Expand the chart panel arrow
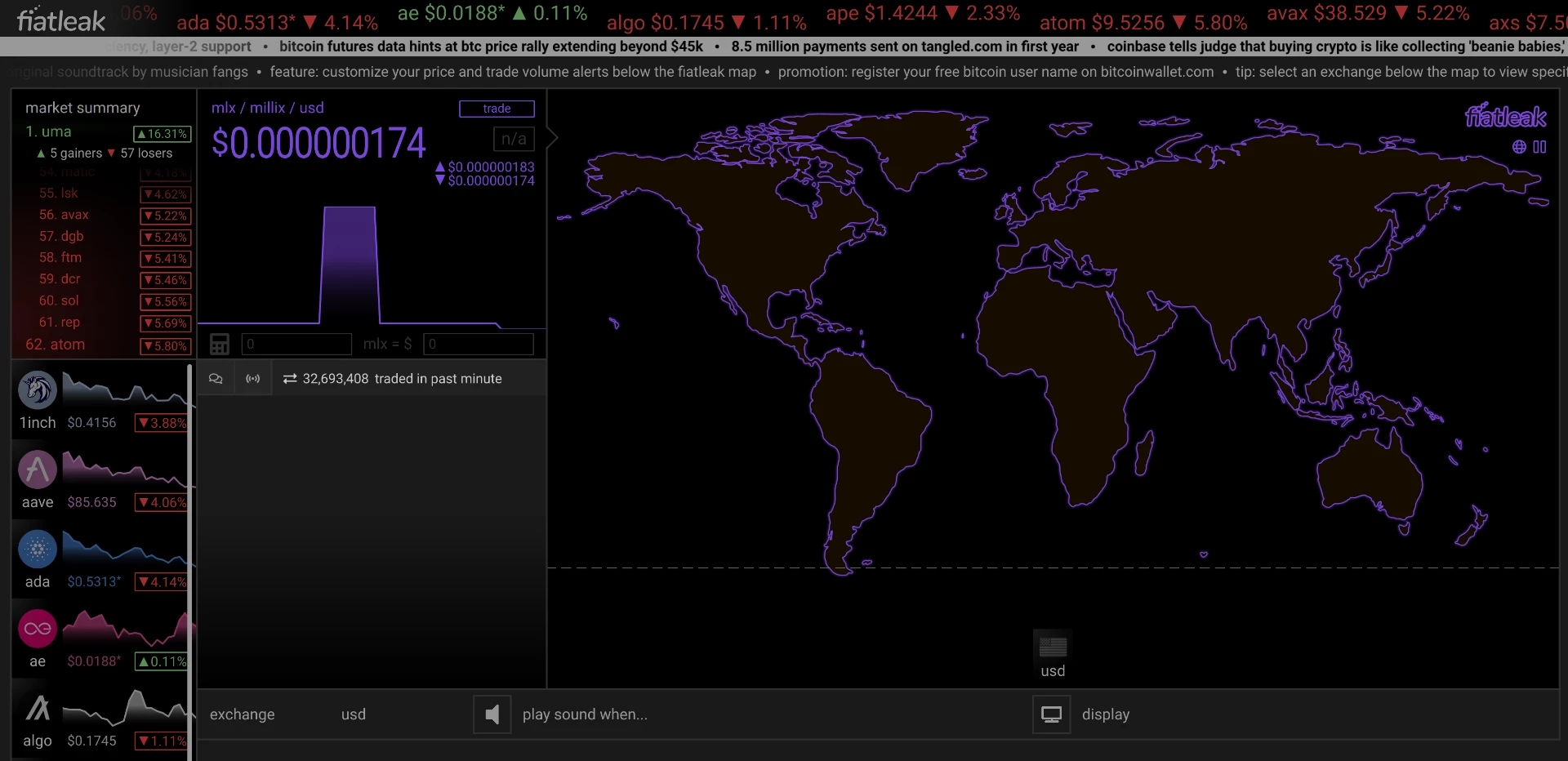The width and height of the screenshot is (1568, 761). 553,138
